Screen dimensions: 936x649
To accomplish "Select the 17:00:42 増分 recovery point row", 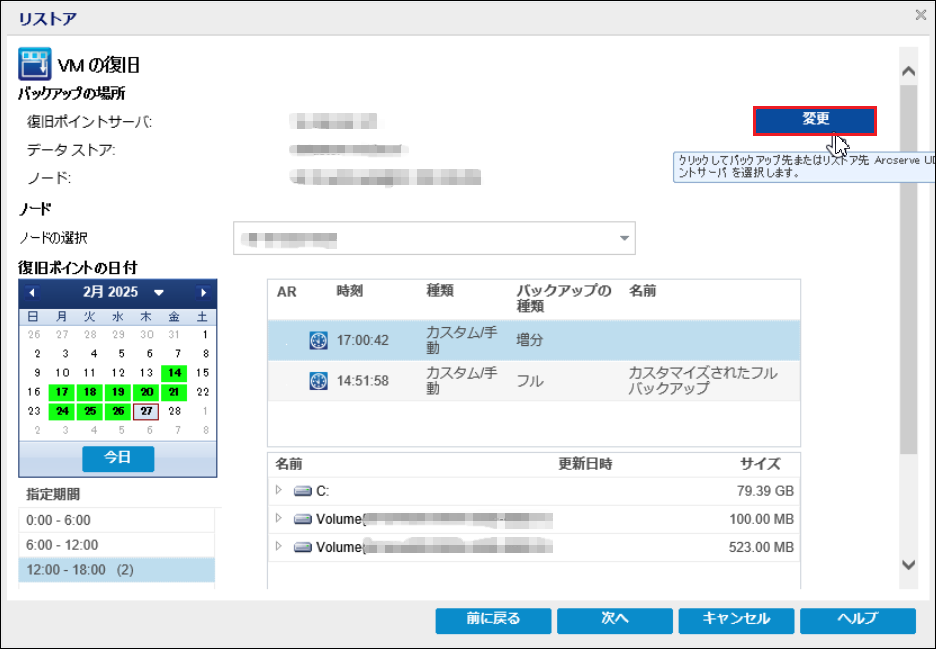I will pos(534,340).
